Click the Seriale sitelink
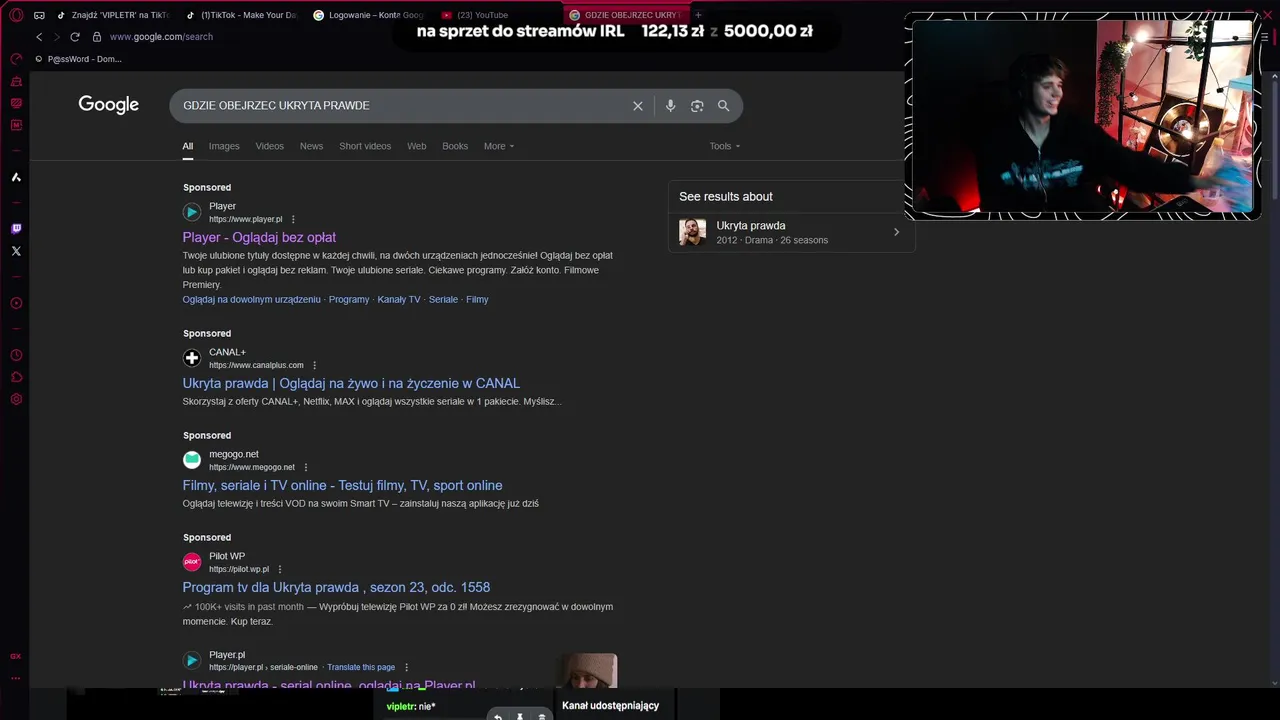The image size is (1280, 720). [x=443, y=299]
